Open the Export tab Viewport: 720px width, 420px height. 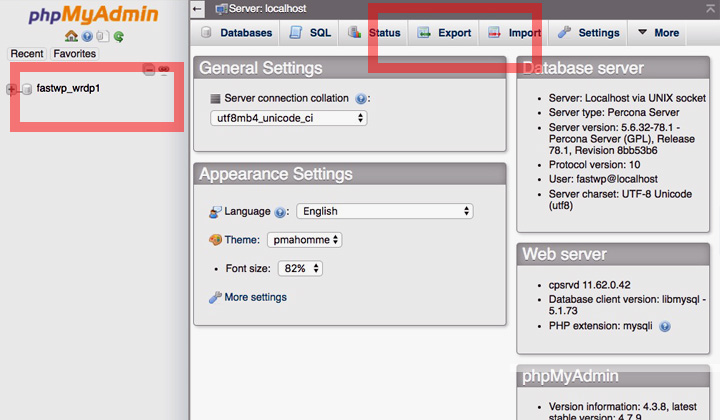coord(444,33)
